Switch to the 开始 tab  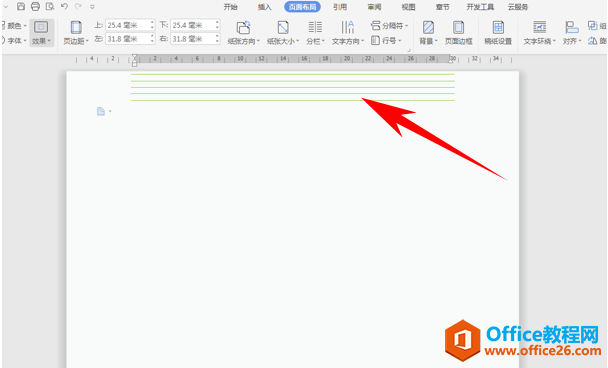click(x=230, y=7)
